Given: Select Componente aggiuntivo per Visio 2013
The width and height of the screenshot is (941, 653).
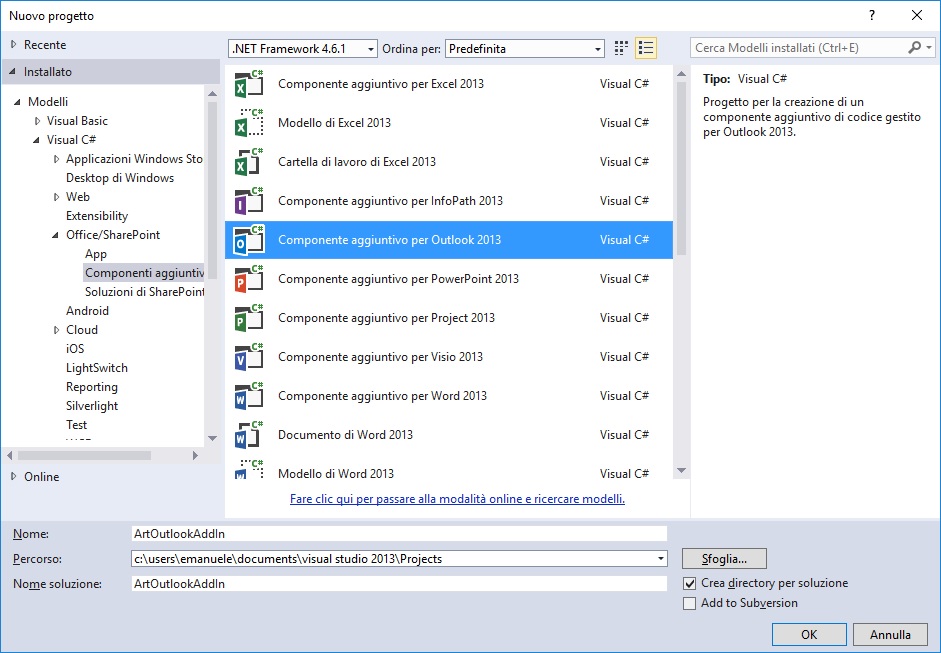Looking at the screenshot, I should point(449,357).
